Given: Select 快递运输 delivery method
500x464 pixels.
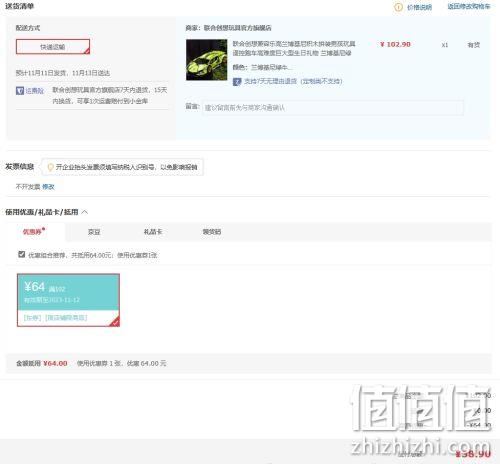Looking at the screenshot, I should (53, 47).
